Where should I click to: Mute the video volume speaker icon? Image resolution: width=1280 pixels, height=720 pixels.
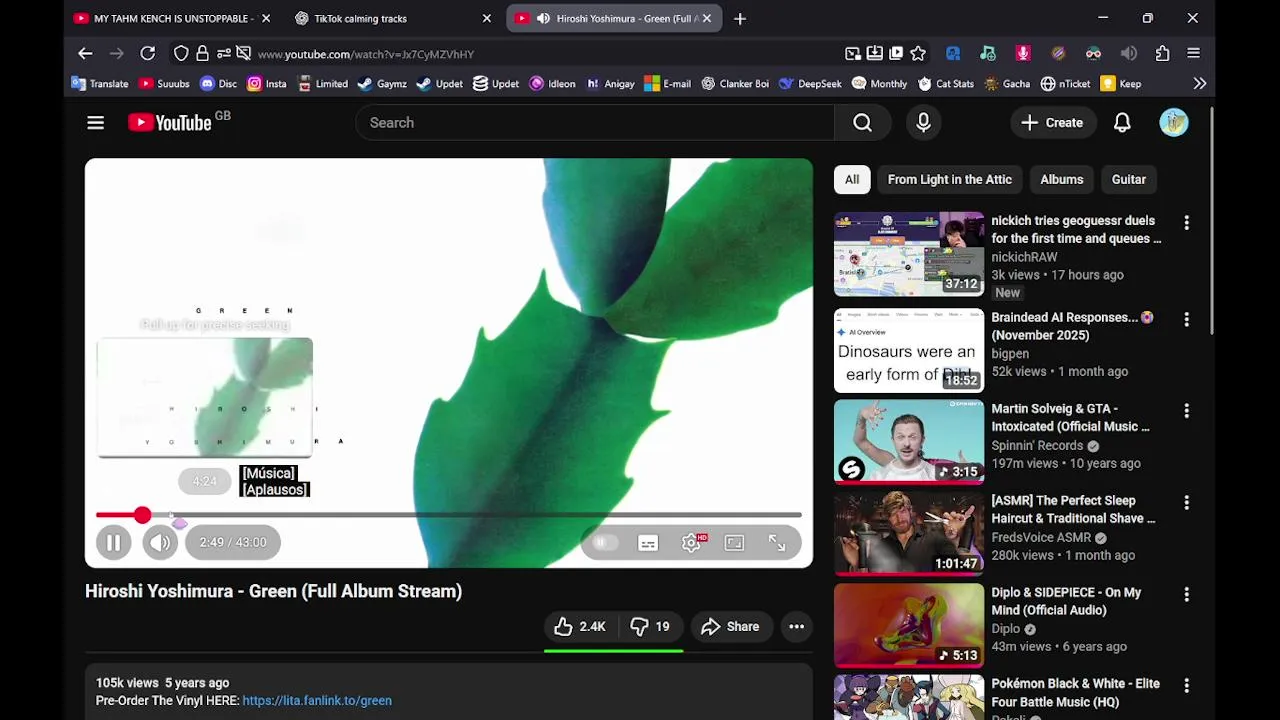(160, 542)
